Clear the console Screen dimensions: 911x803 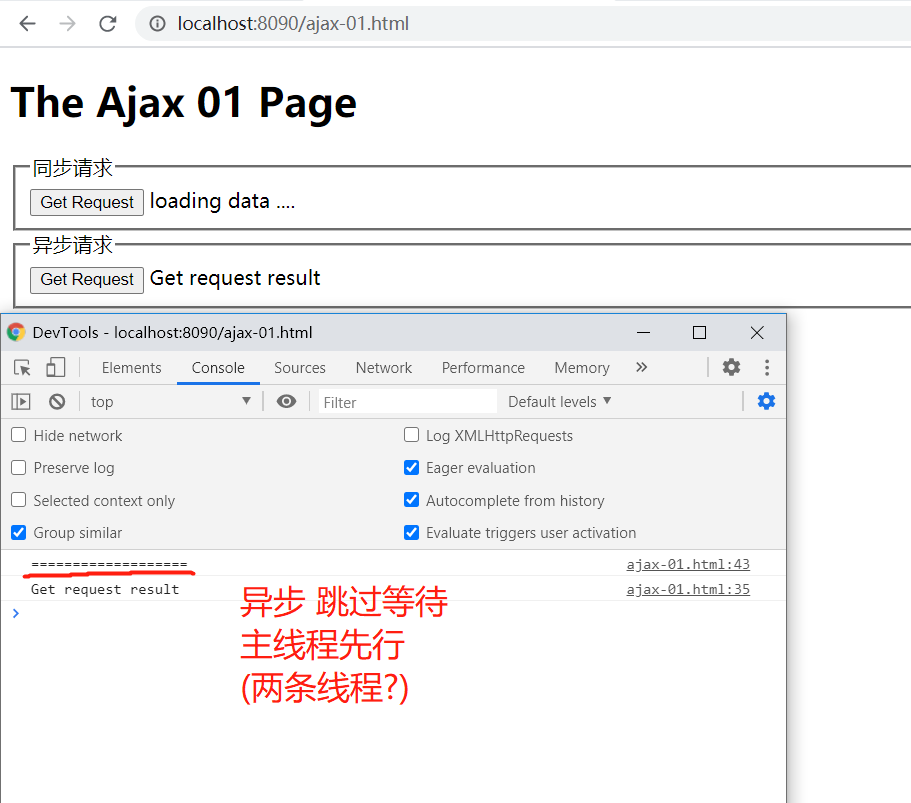tap(57, 402)
